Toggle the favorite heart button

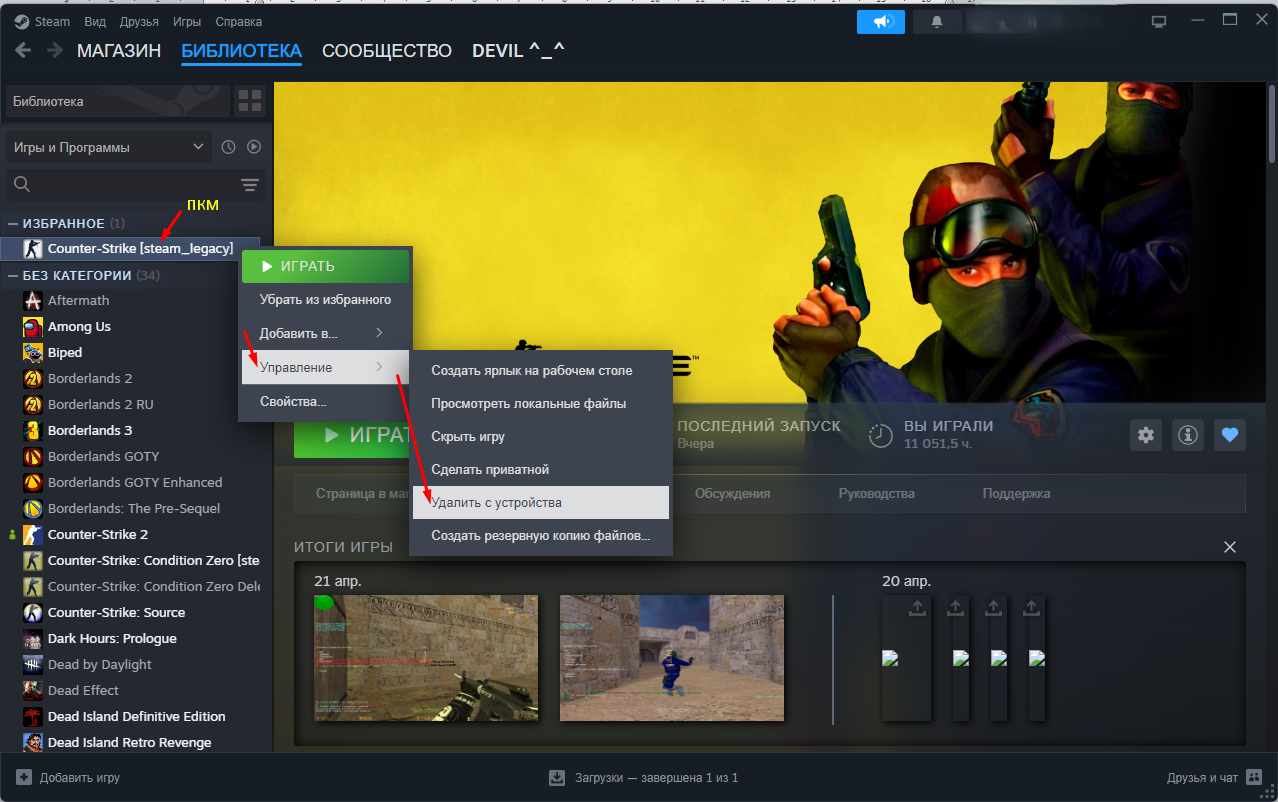[x=1230, y=435]
